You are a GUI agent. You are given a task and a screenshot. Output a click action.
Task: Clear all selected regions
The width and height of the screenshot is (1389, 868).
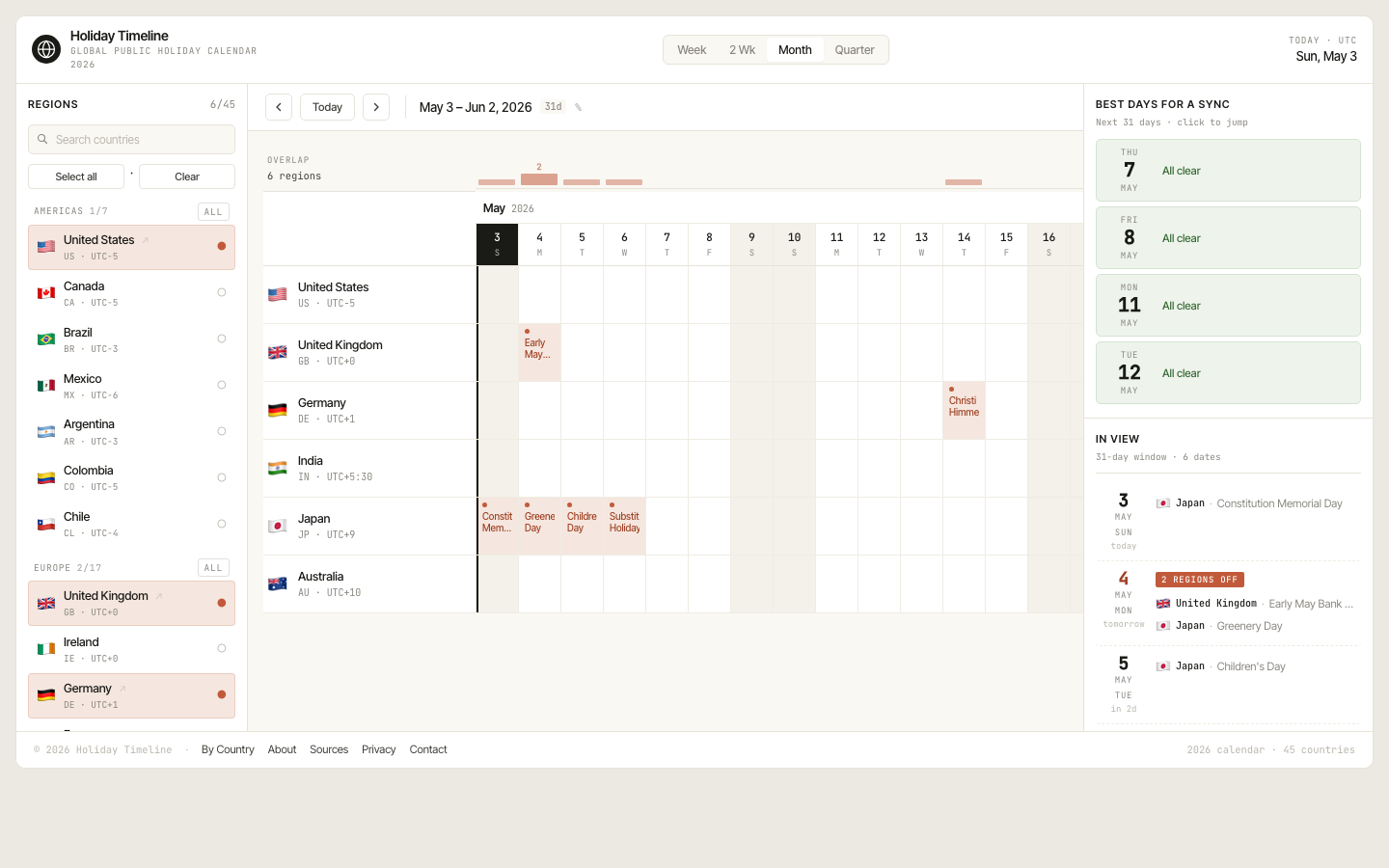pos(187,176)
